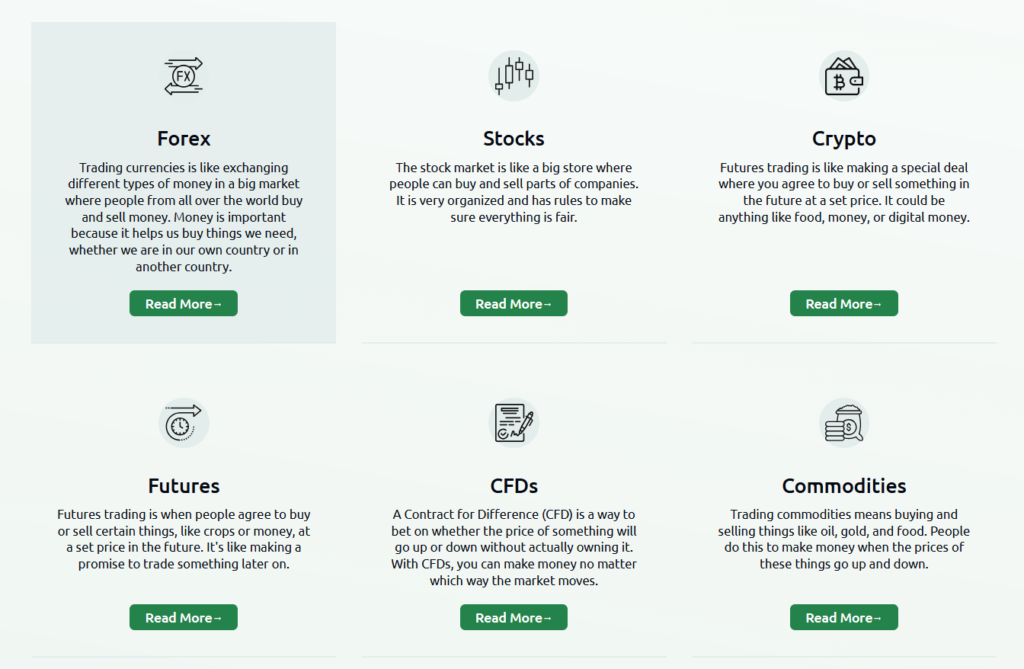Select the Stocks heading

tap(513, 139)
